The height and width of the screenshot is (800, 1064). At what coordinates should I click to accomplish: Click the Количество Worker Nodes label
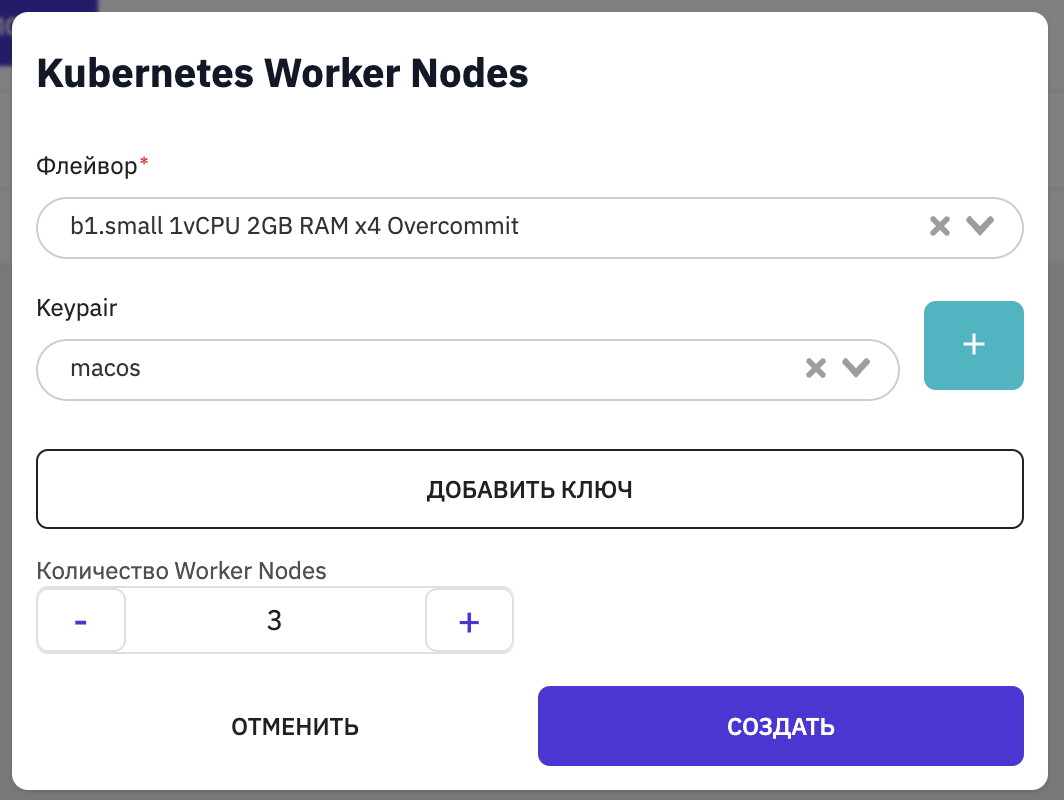coord(181,571)
